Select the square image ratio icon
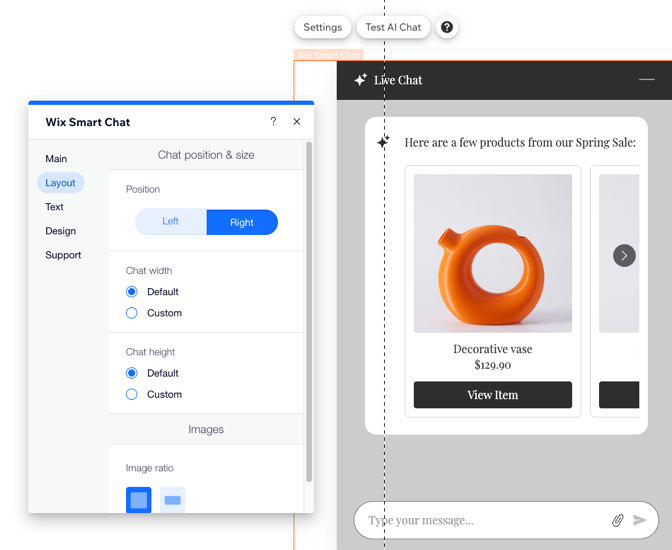The height and width of the screenshot is (550, 672). click(139, 500)
